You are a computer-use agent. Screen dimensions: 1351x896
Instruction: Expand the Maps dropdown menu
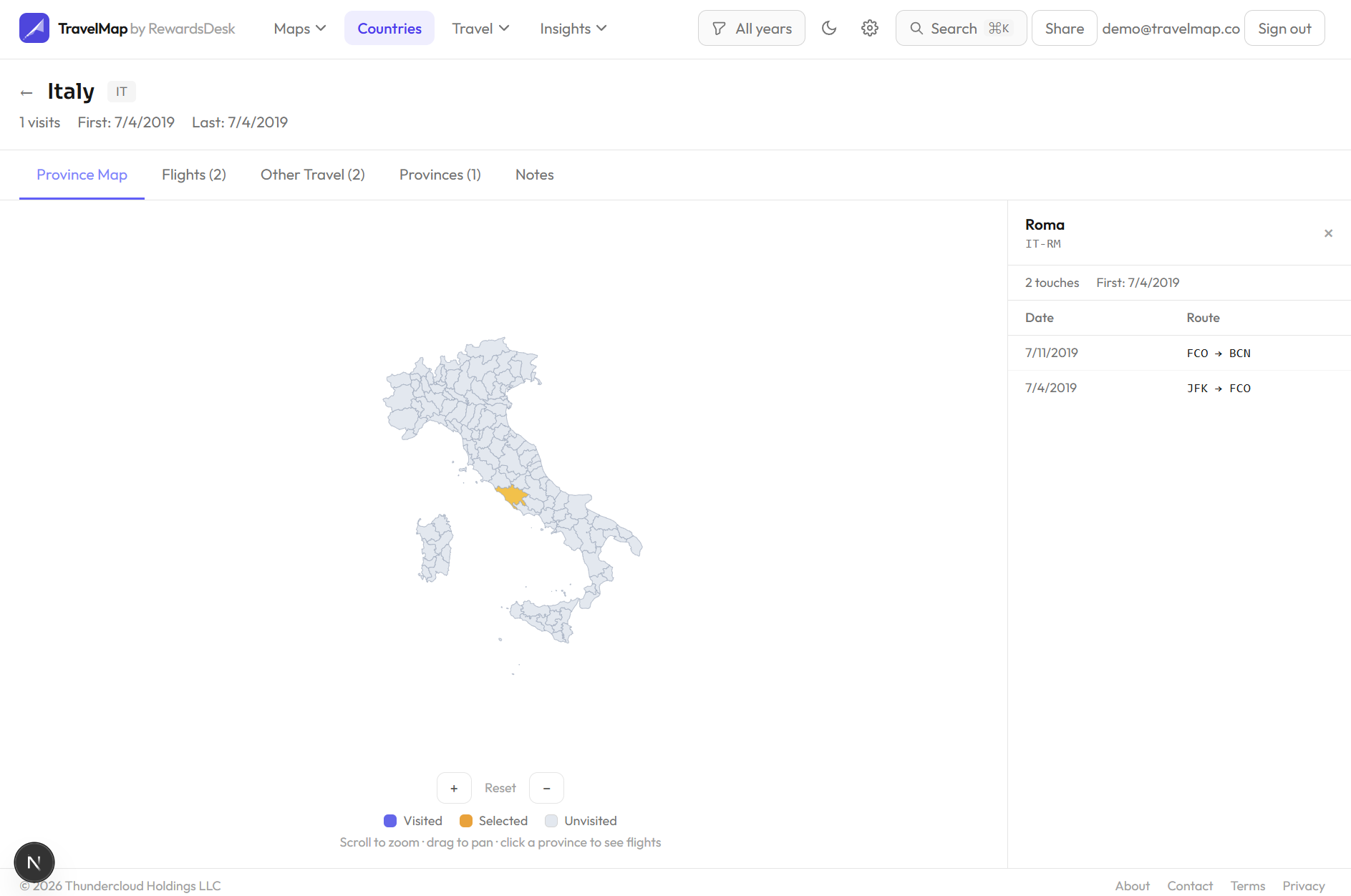299,29
